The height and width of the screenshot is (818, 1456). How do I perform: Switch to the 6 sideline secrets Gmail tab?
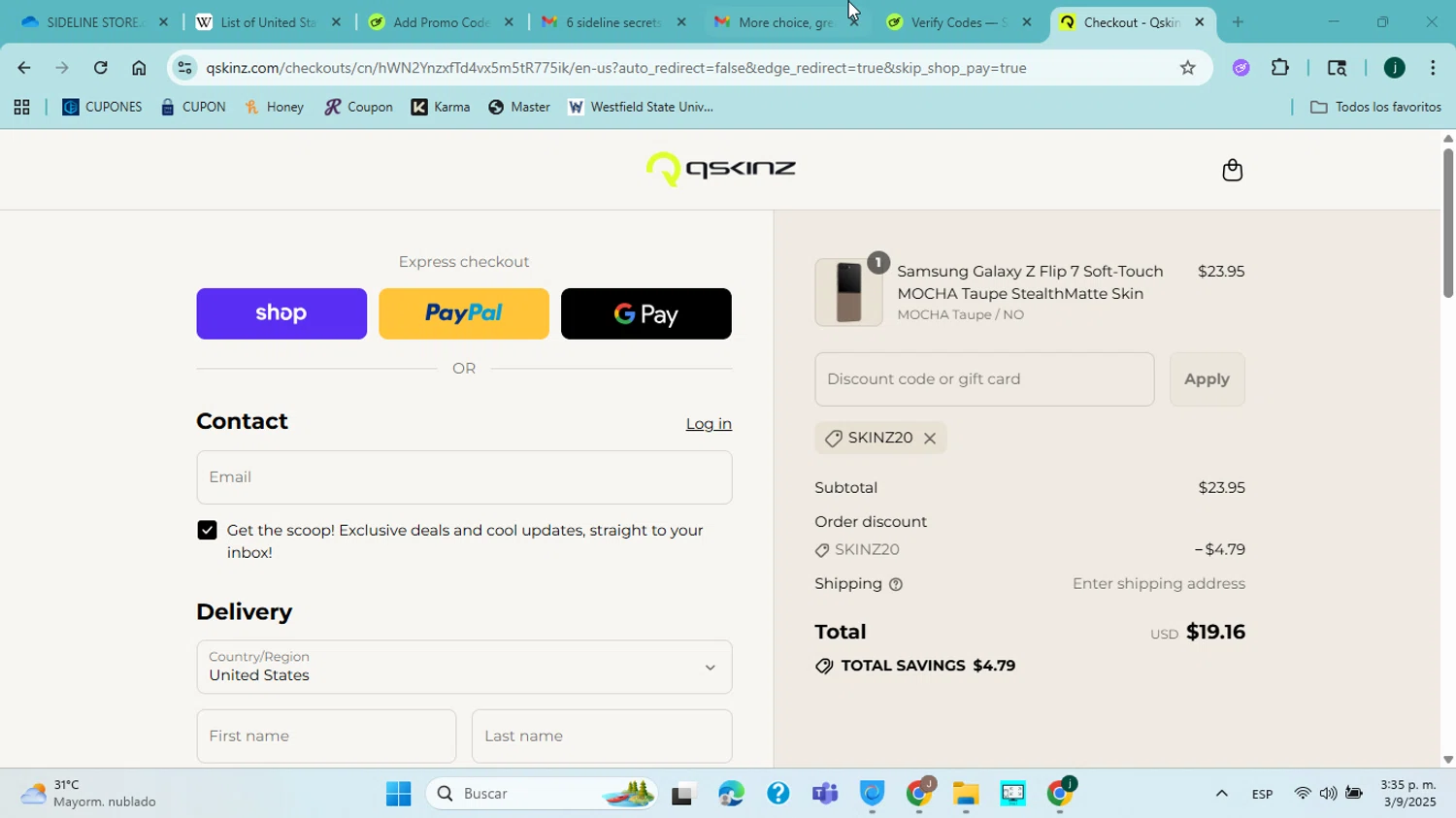click(613, 21)
